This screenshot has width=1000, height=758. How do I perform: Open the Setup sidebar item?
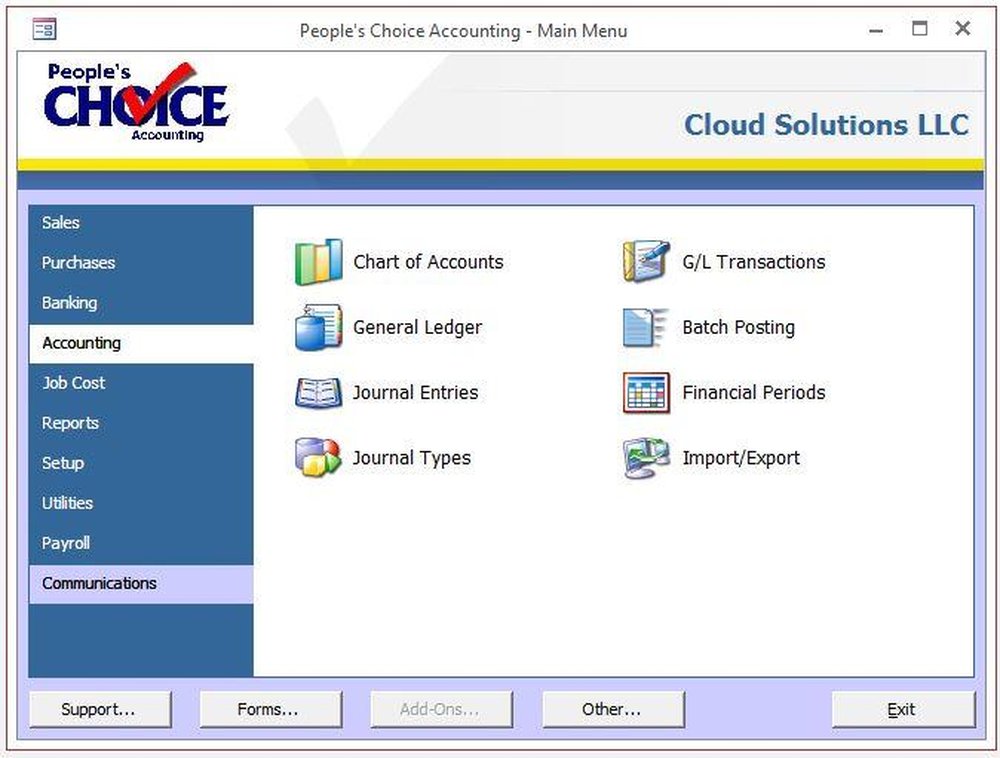point(62,462)
